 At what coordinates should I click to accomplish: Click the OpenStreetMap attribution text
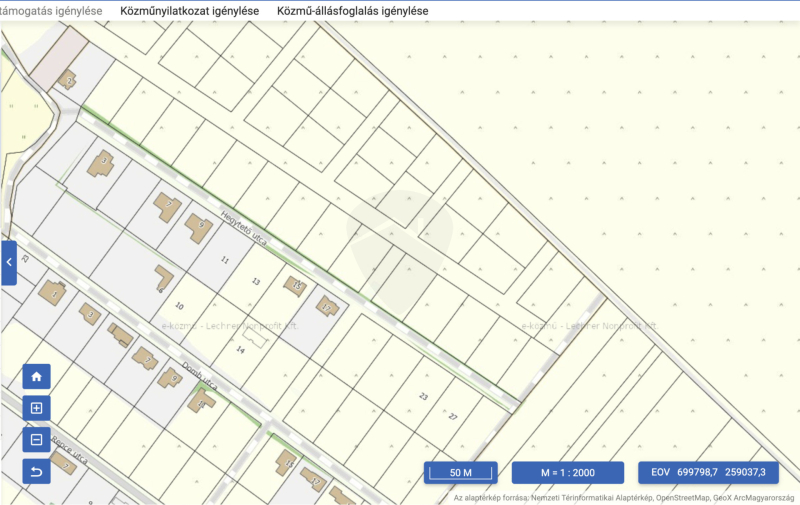pos(678,497)
